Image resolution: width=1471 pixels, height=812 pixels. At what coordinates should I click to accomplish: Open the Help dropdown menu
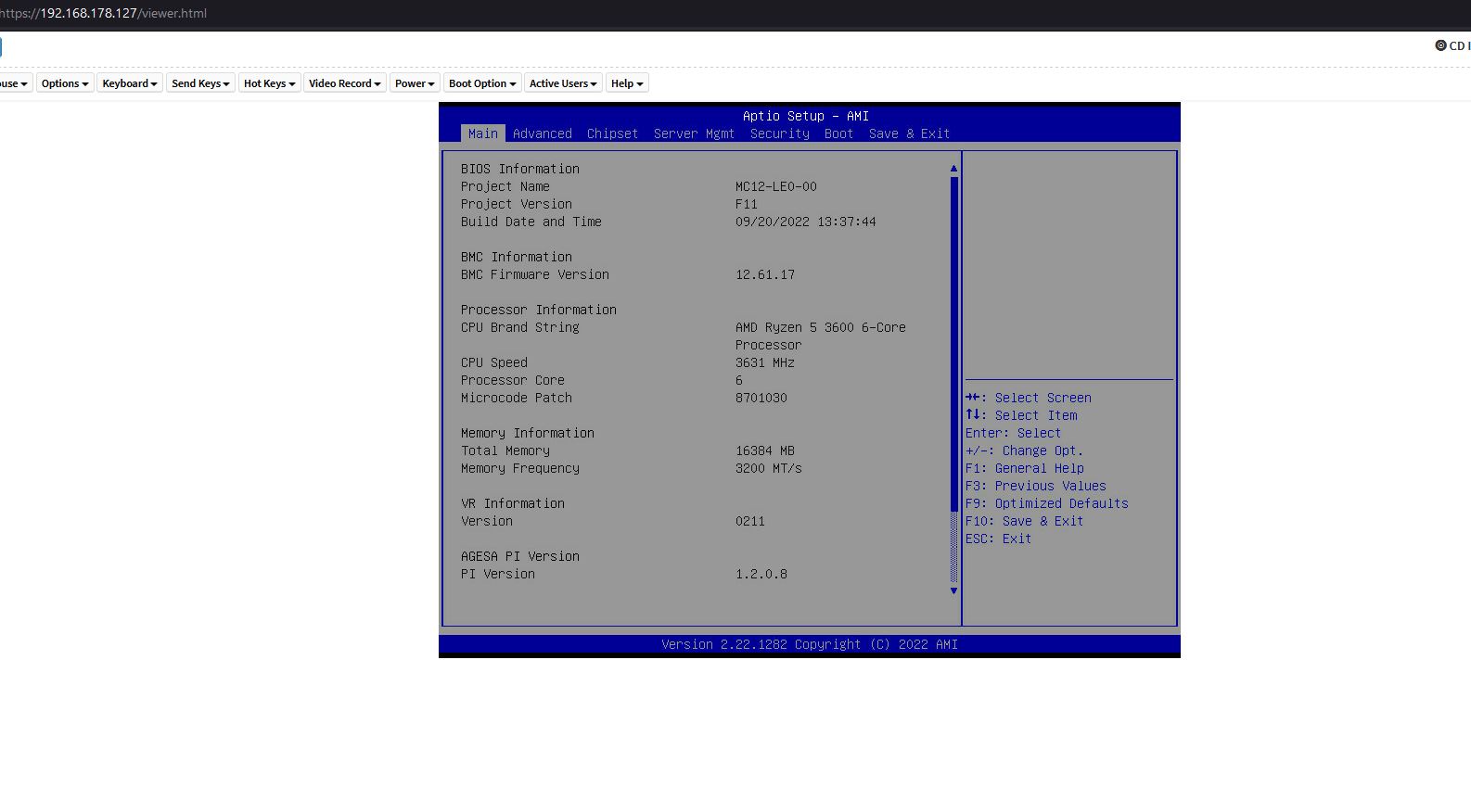pos(627,83)
